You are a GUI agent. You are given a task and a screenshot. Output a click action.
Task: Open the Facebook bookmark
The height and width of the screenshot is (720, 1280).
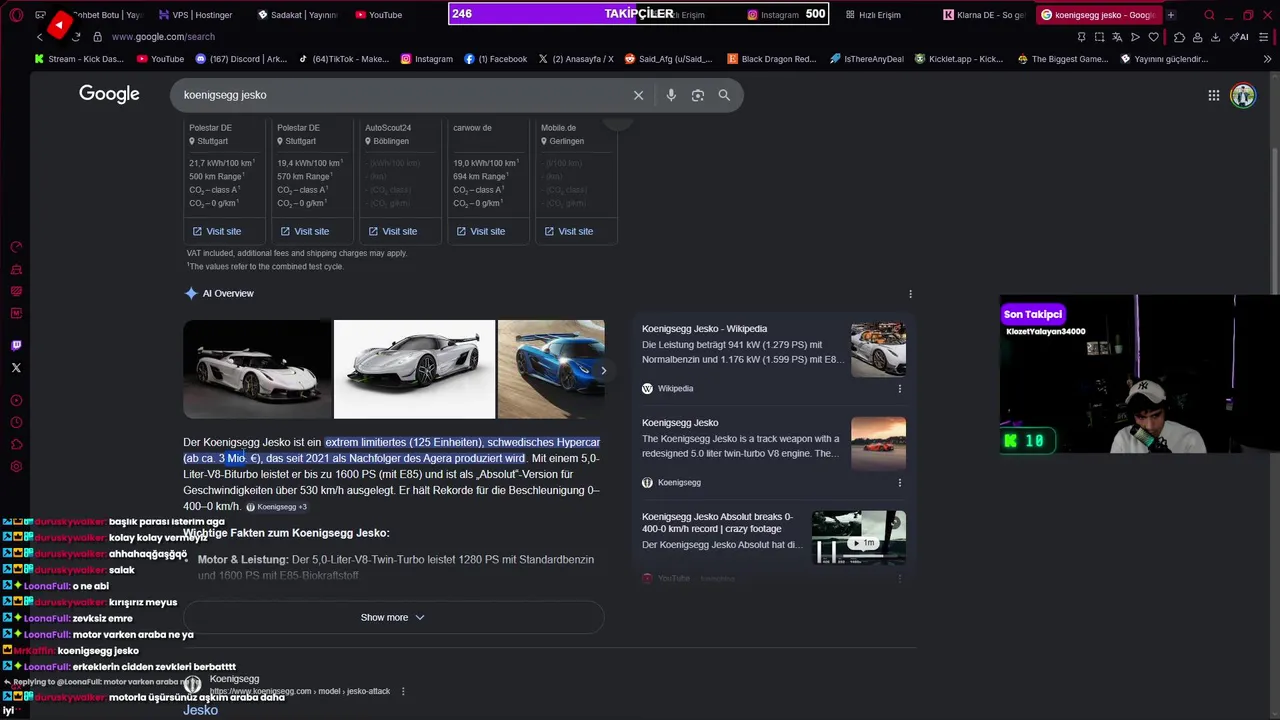coord(495,59)
